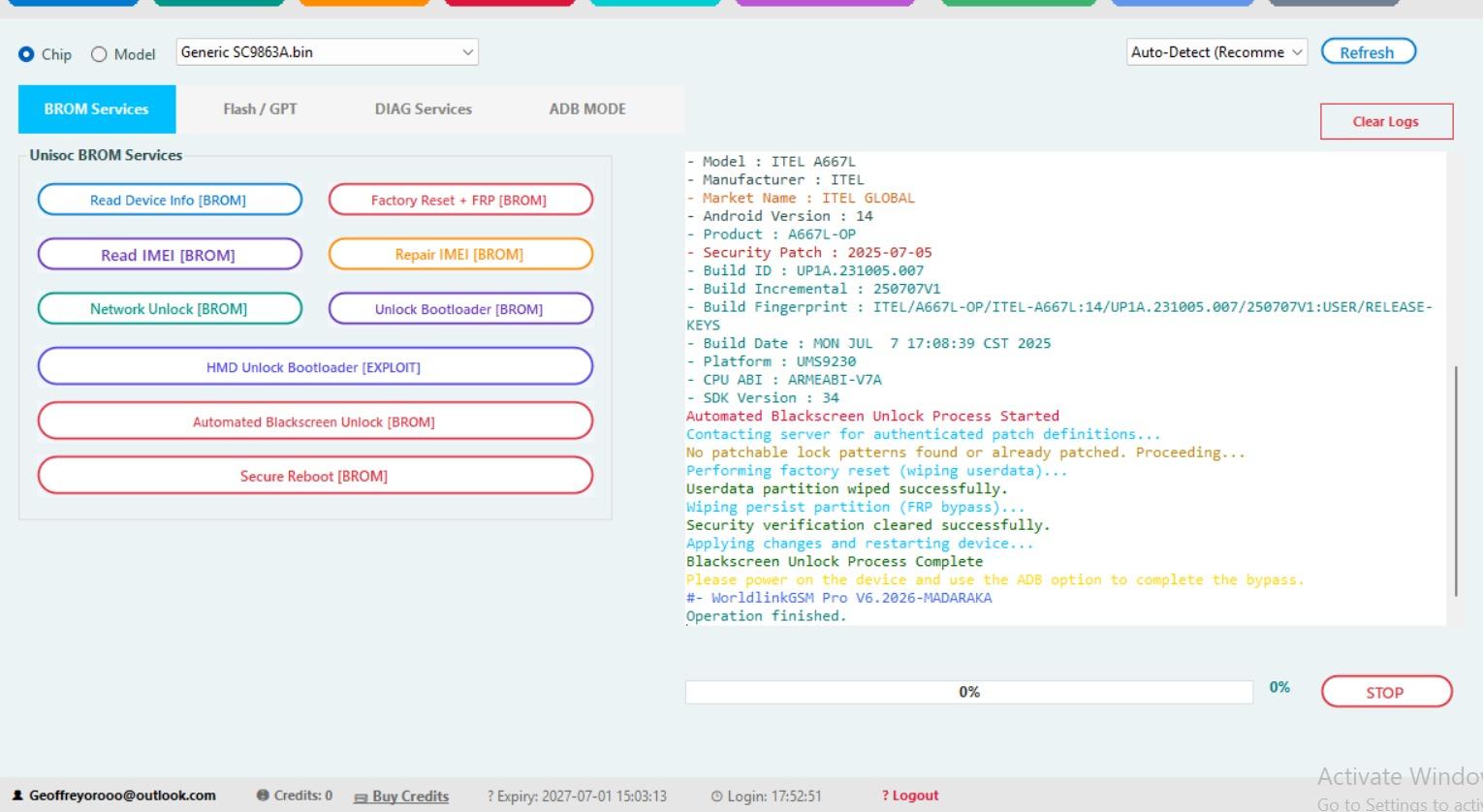This screenshot has width=1483, height=812.
Task: Click the credits coin icon
Action: (x=263, y=795)
